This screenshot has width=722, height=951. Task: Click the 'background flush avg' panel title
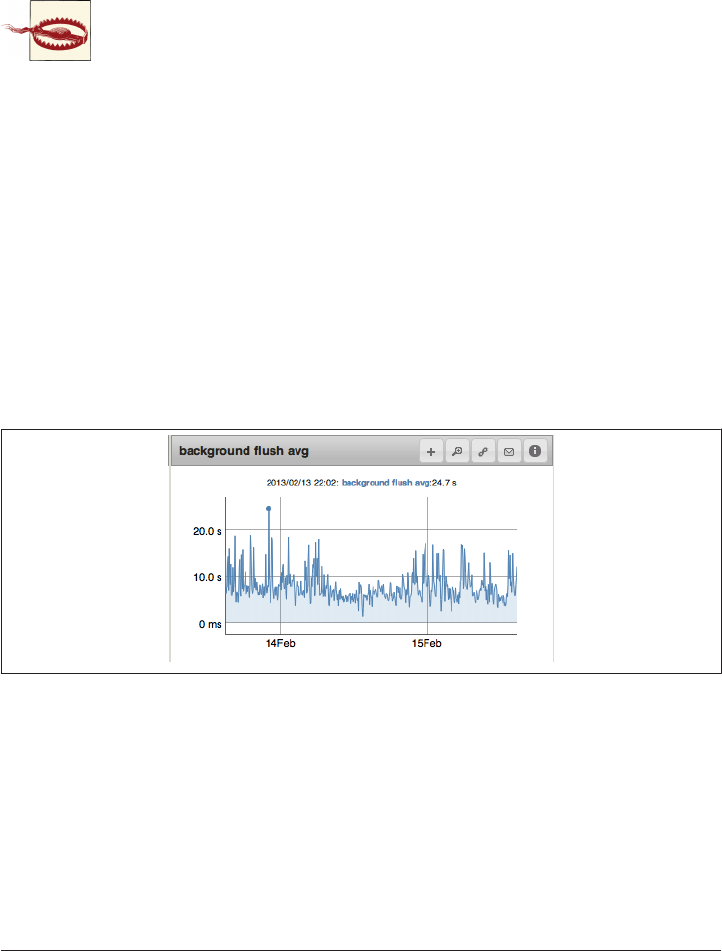(244, 451)
